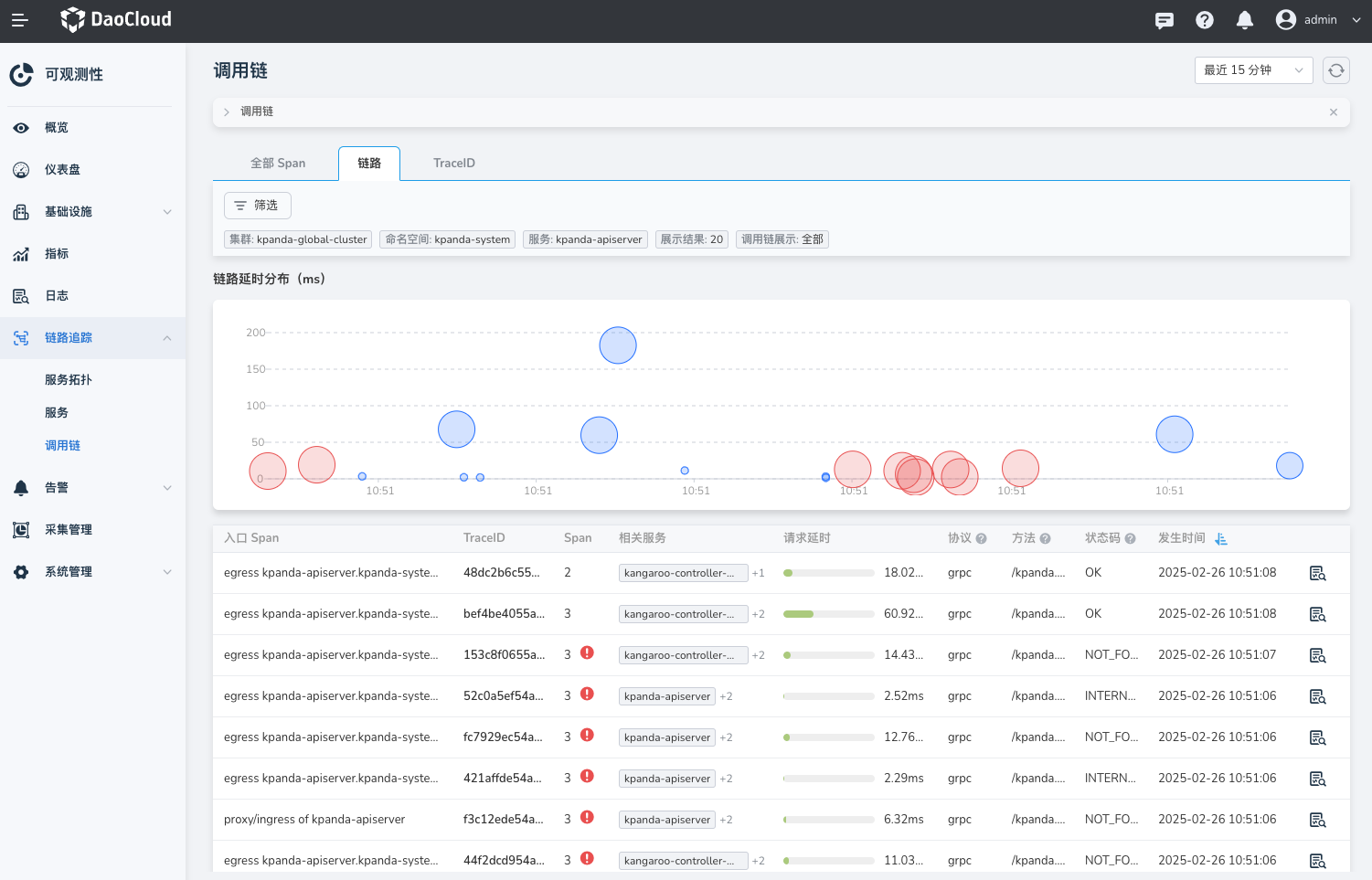
Task: Click the green latency bar on the 60.92ms row
Action: (798, 613)
